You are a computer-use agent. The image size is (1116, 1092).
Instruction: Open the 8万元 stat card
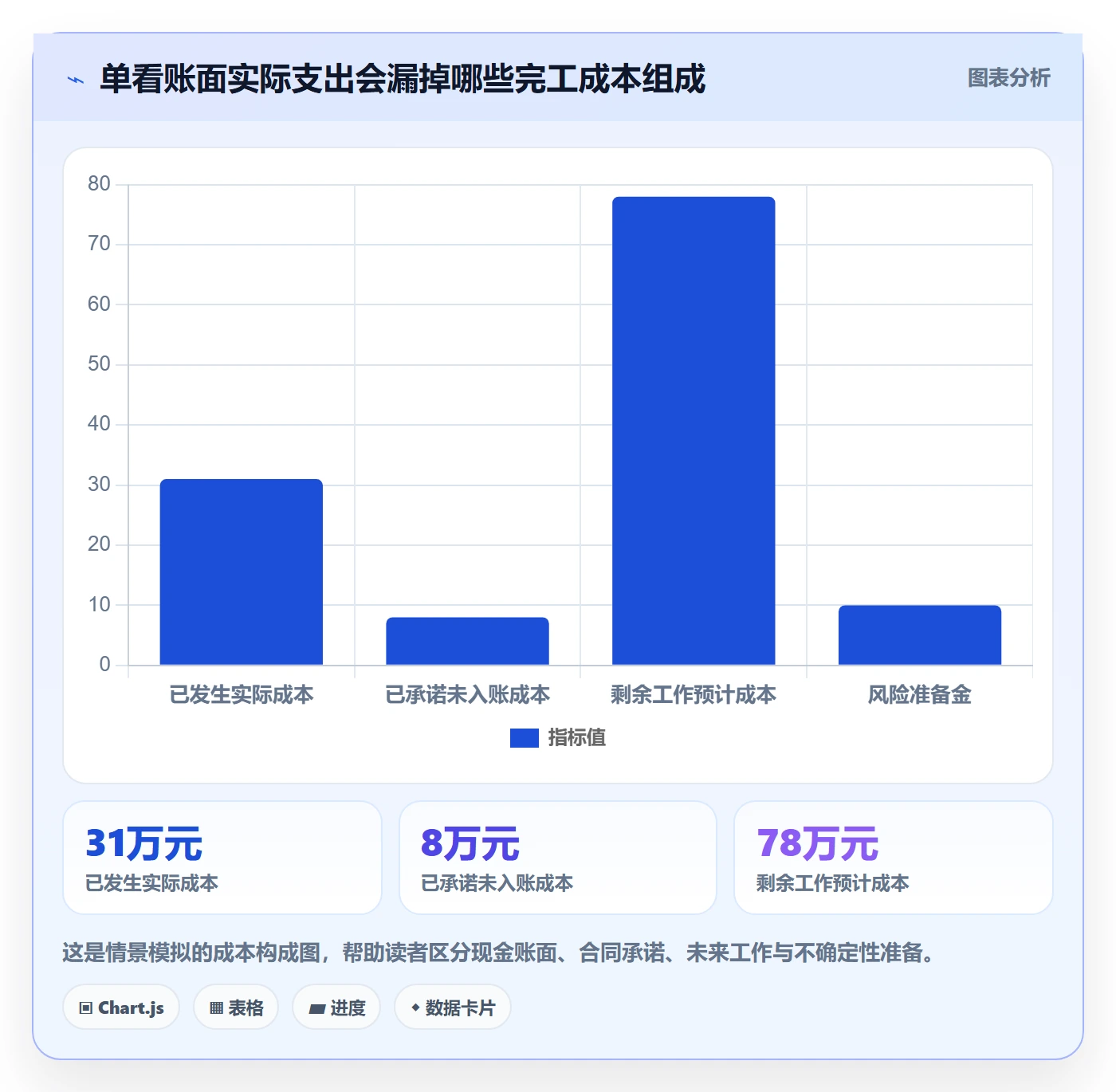point(558,858)
